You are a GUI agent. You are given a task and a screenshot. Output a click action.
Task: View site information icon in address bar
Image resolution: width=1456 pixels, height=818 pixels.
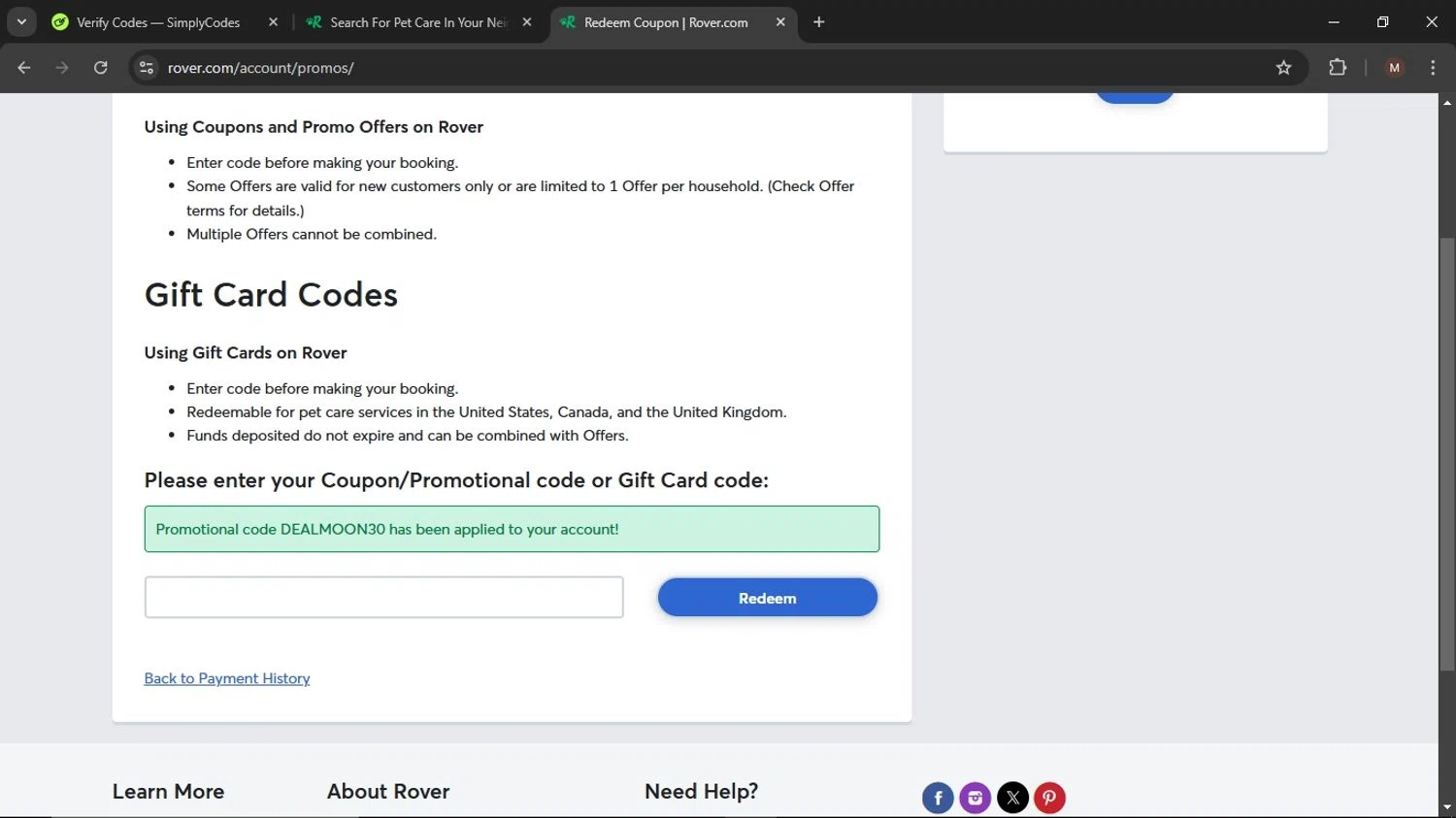click(x=147, y=68)
